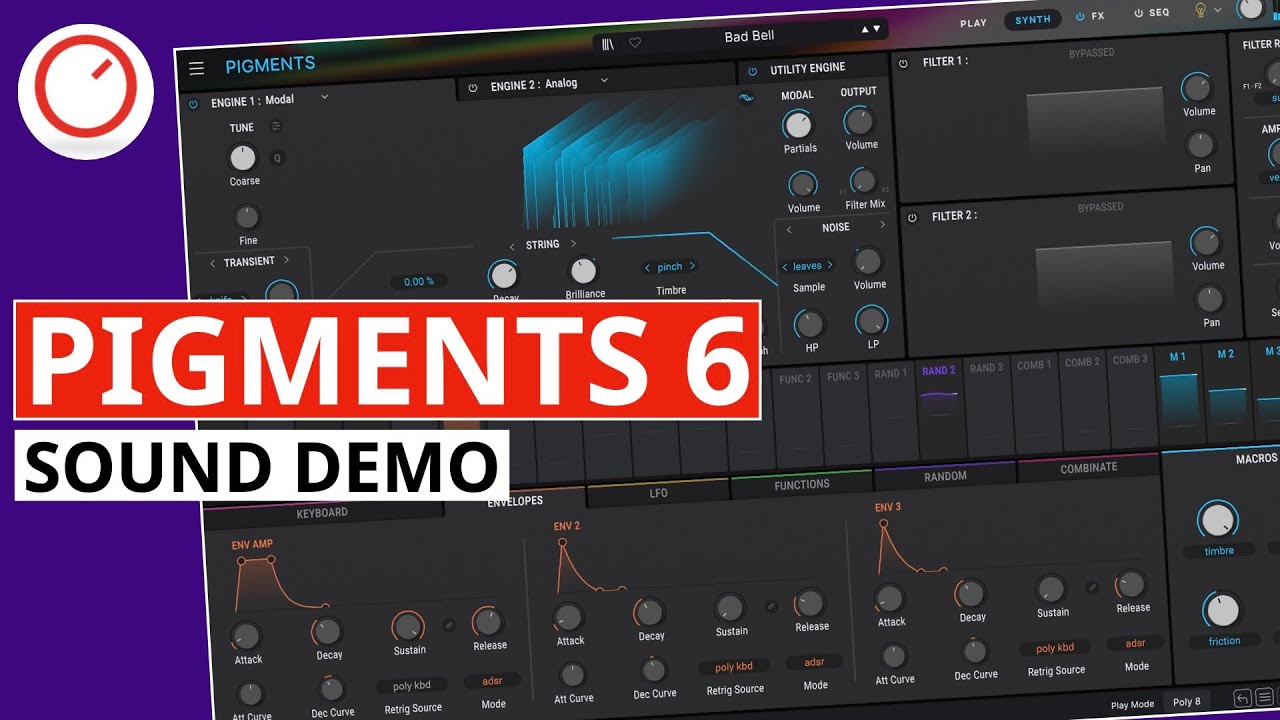Click the Coarse tune knob
This screenshot has width=1280, height=720.
(243, 157)
